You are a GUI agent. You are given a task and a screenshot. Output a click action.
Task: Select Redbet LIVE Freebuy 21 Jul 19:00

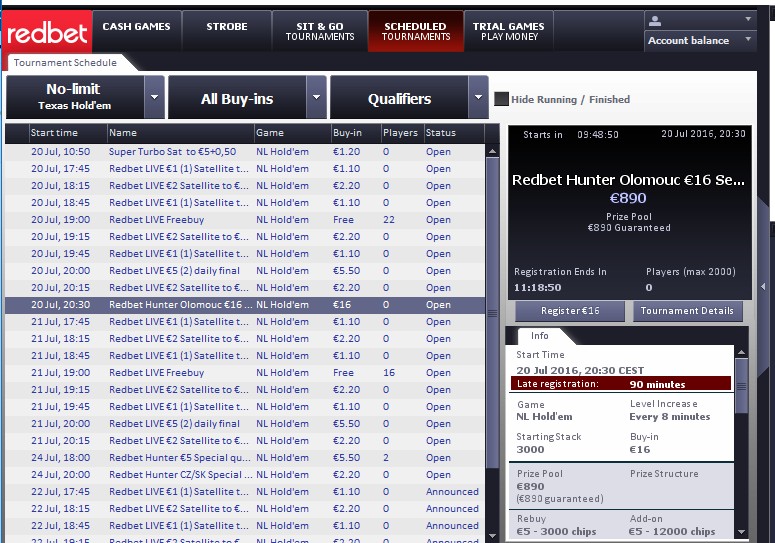245,373
